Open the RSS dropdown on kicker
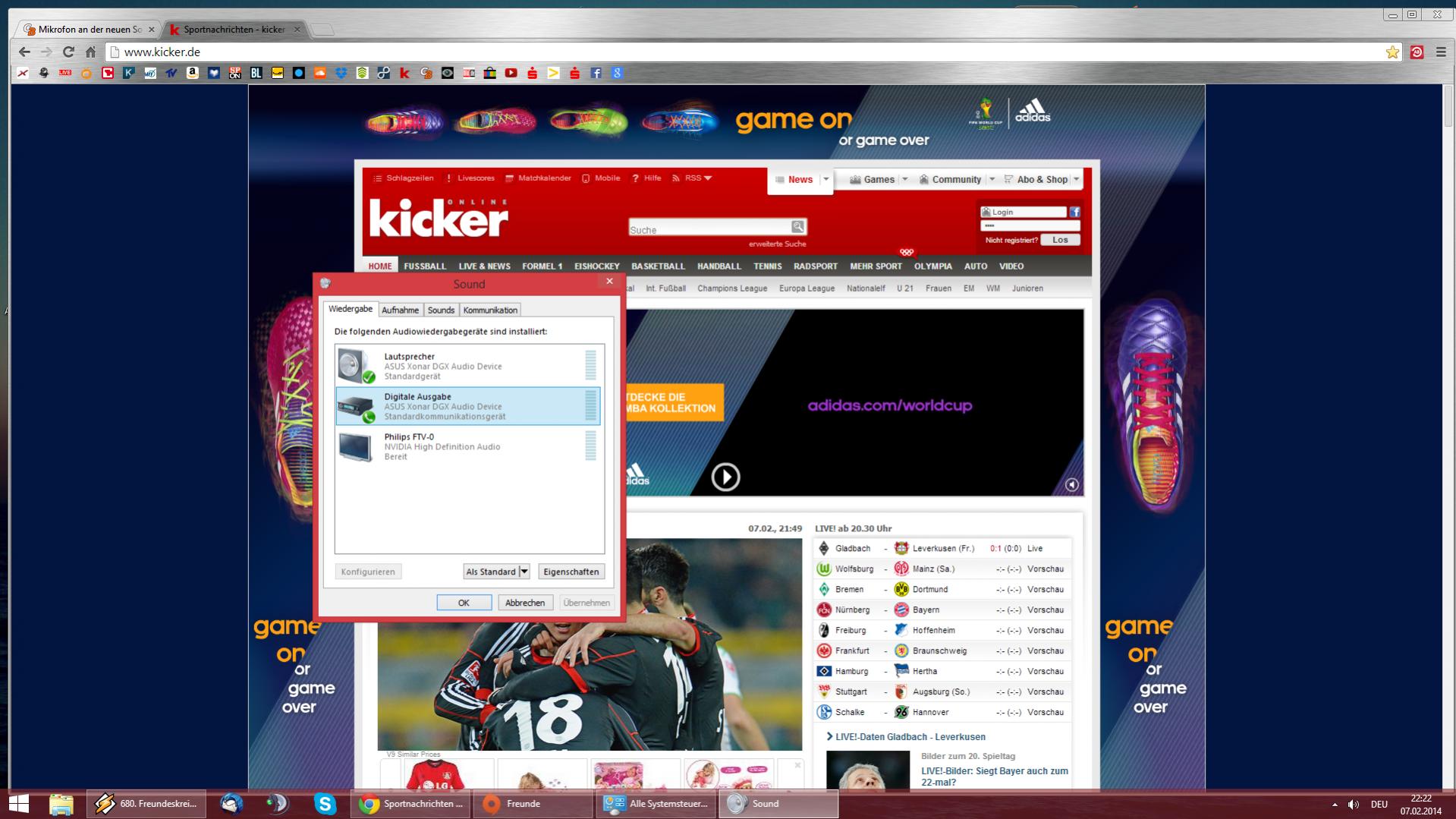1456x819 pixels. (x=692, y=178)
